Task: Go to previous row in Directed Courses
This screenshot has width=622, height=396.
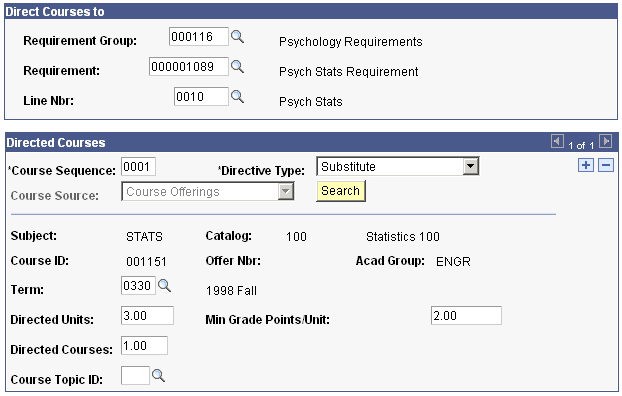Action: click(557, 141)
